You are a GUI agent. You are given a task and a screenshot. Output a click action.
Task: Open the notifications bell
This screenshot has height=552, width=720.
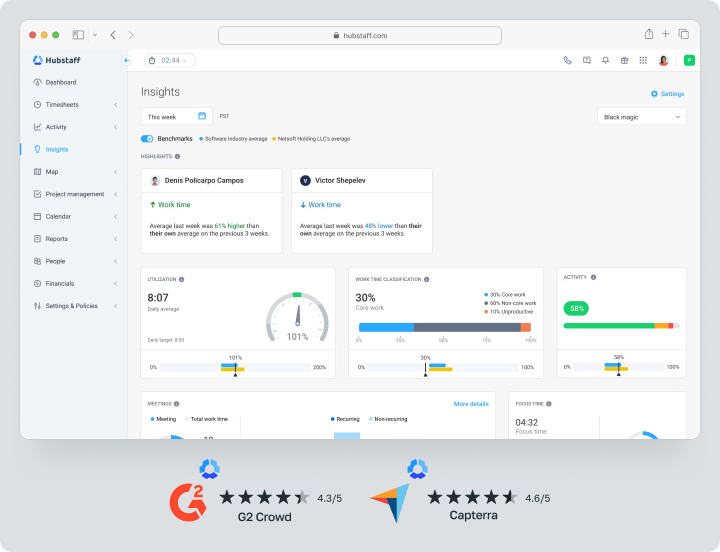(x=606, y=60)
